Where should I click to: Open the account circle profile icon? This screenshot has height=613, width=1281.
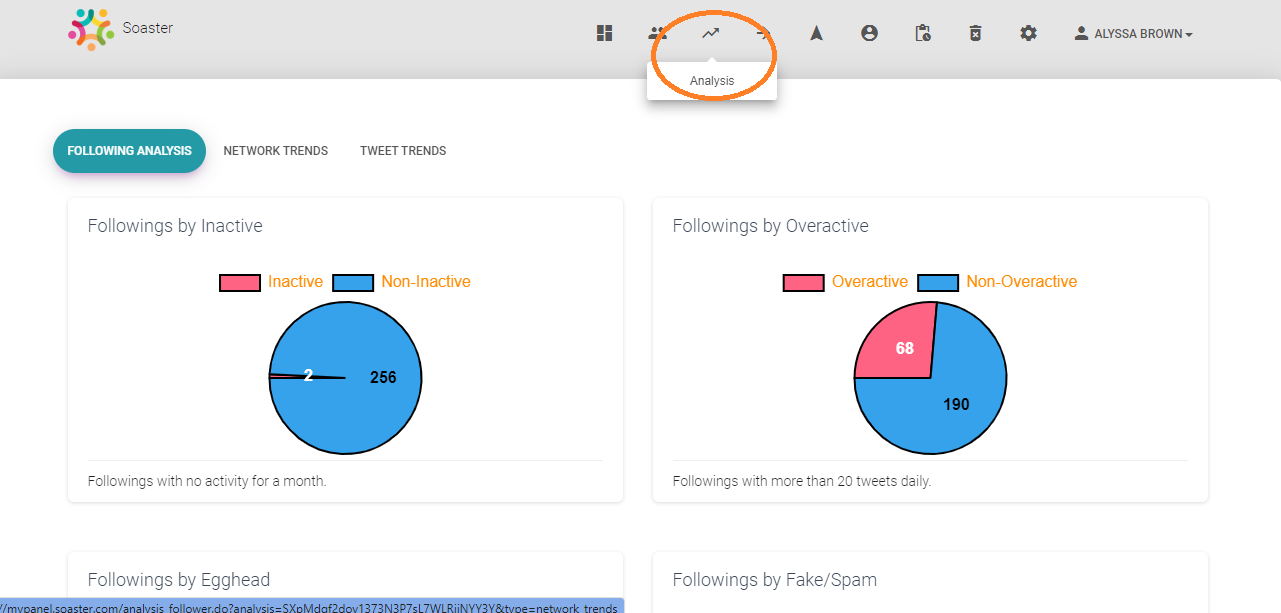(x=869, y=33)
